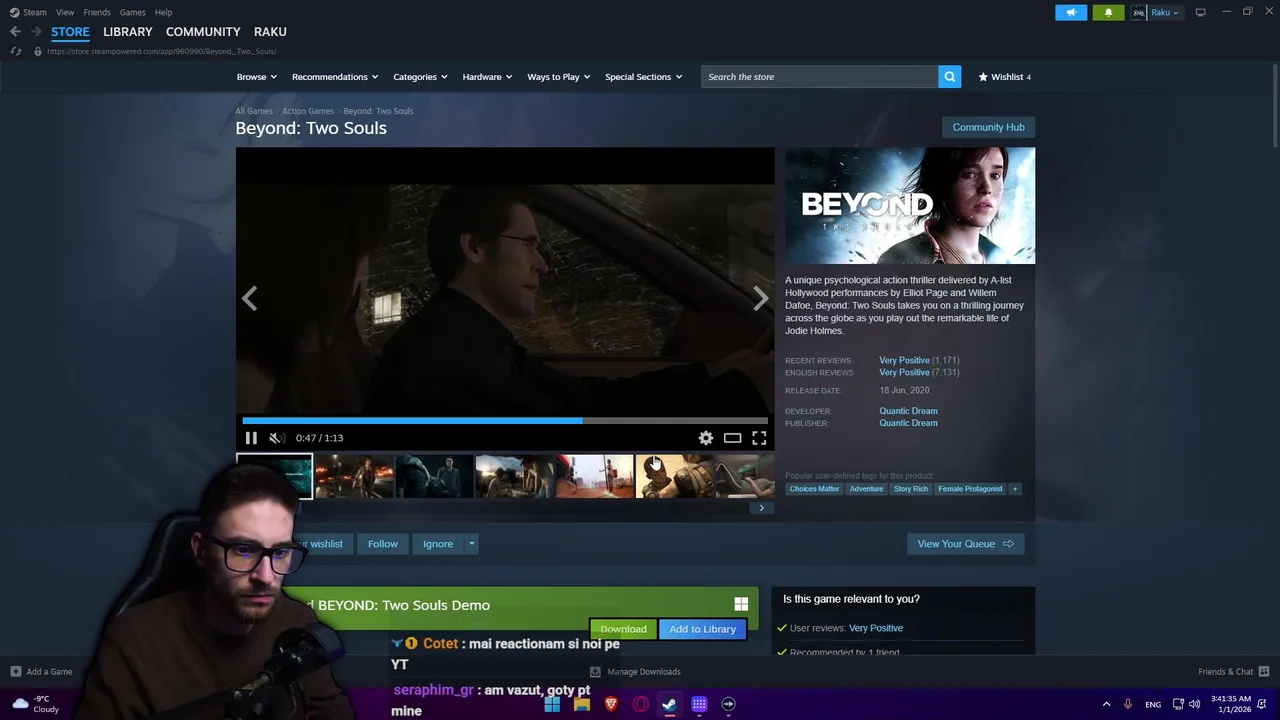Open File Explorer from the taskbar
This screenshot has height=720, width=1280.
tap(582, 704)
